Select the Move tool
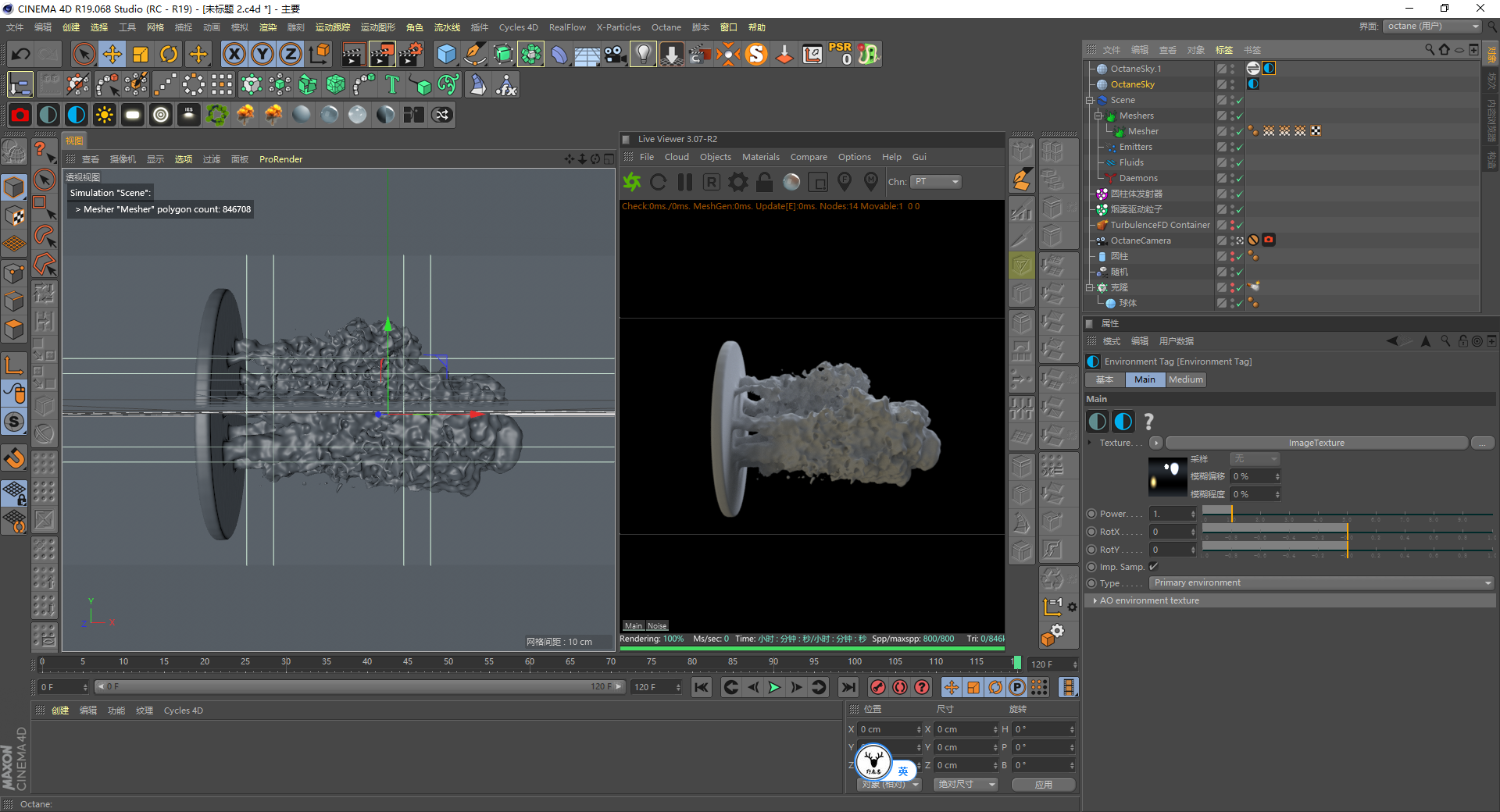This screenshot has height=812, width=1500. tap(112, 54)
